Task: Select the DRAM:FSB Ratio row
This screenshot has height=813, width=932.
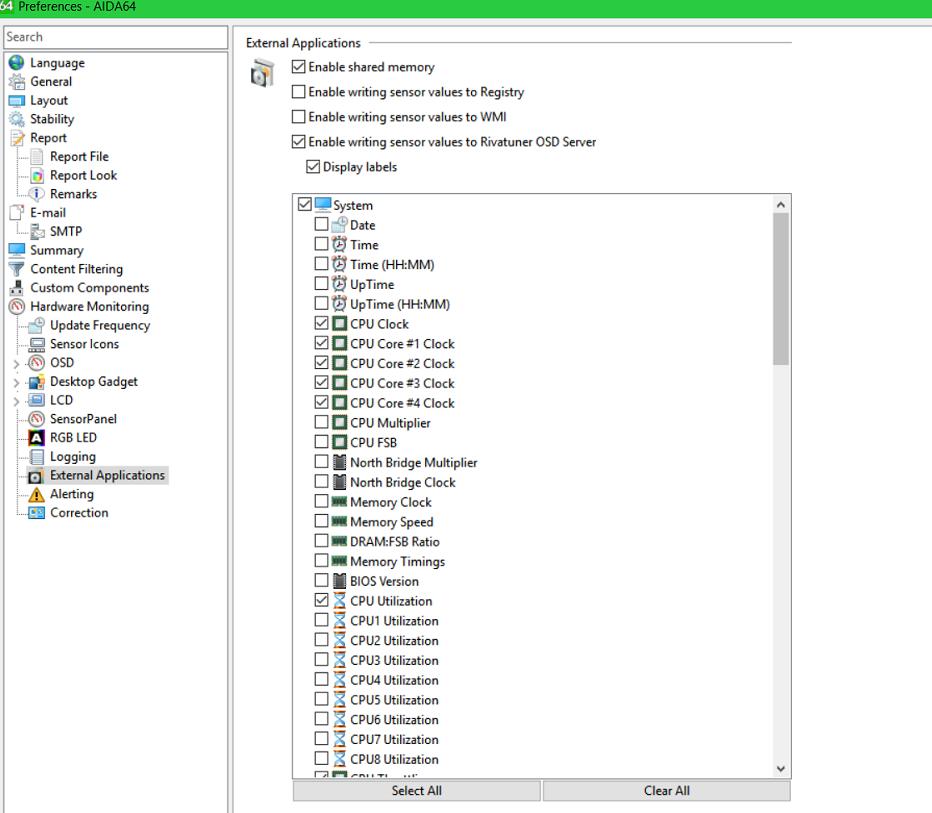Action: 395,541
